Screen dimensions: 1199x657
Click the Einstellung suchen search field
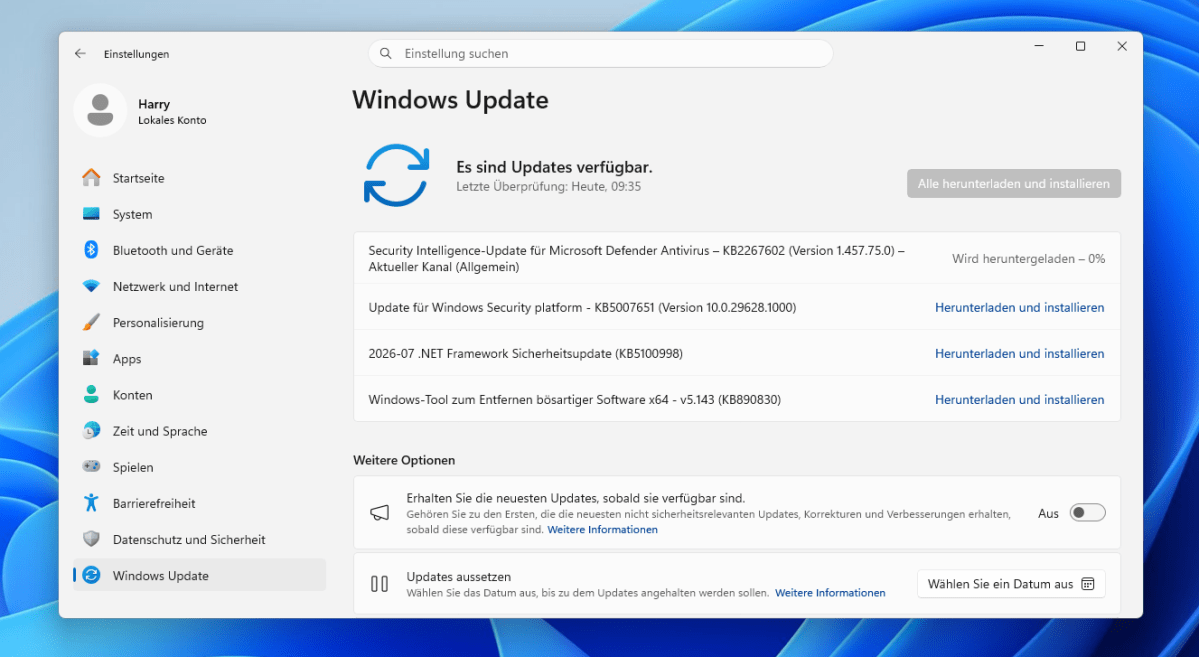pos(601,54)
